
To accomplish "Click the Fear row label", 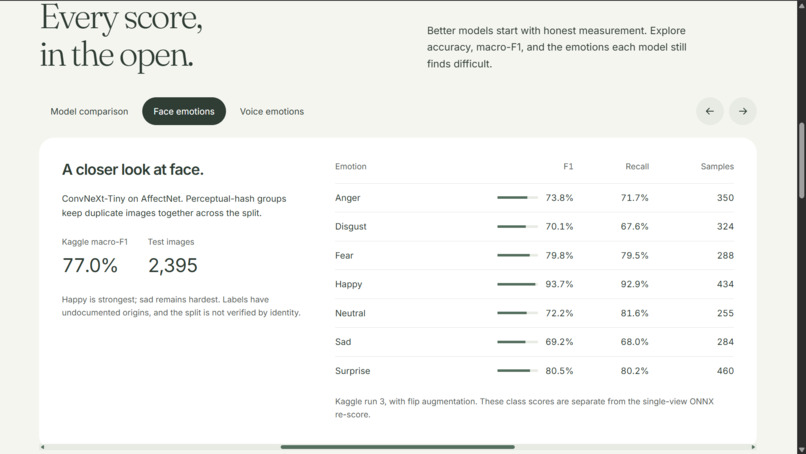I will click(344, 256).
